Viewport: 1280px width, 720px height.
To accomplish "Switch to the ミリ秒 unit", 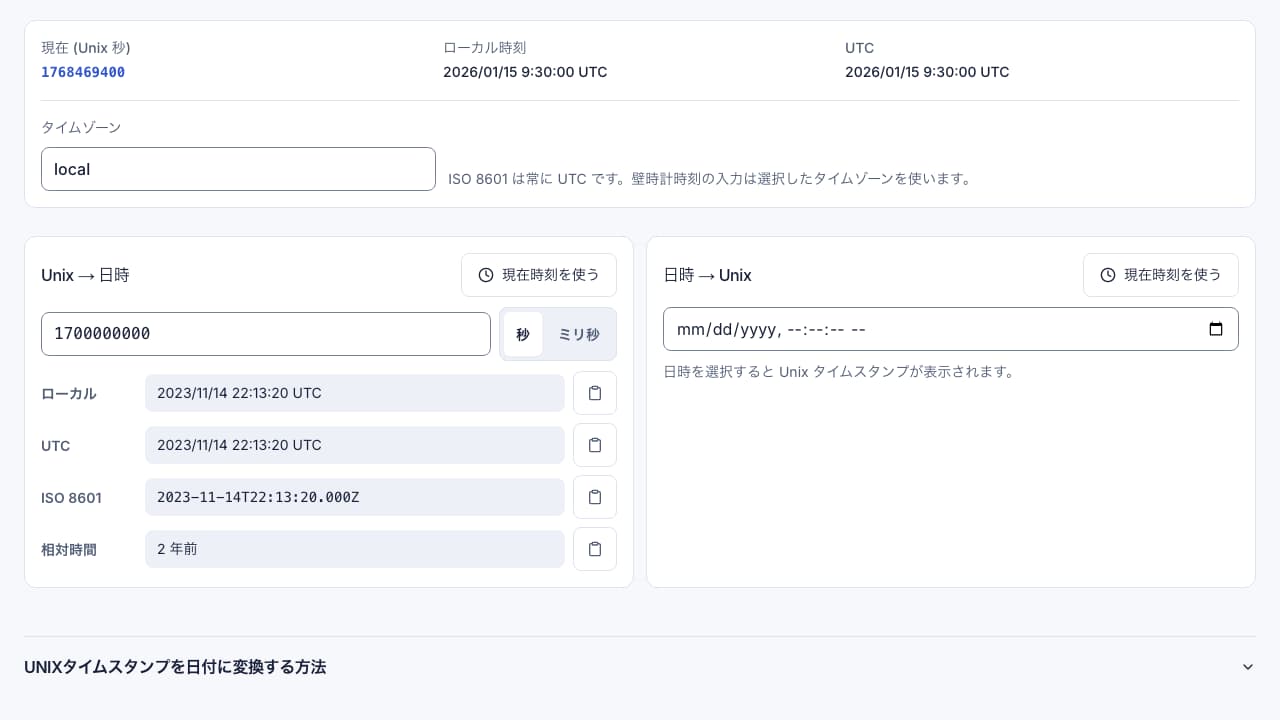I will click(x=579, y=334).
